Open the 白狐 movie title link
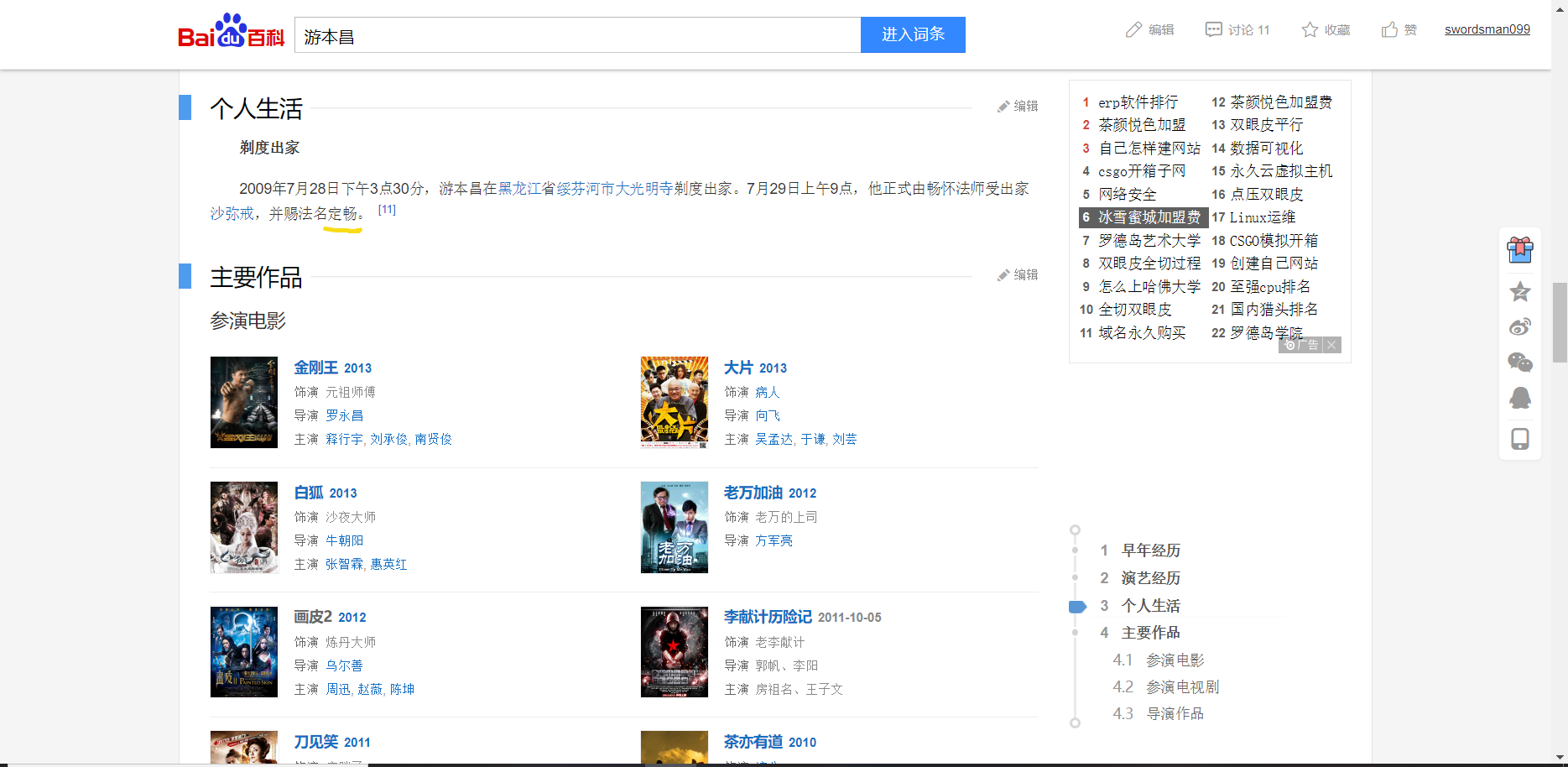This screenshot has width=1568, height=767. coord(309,493)
